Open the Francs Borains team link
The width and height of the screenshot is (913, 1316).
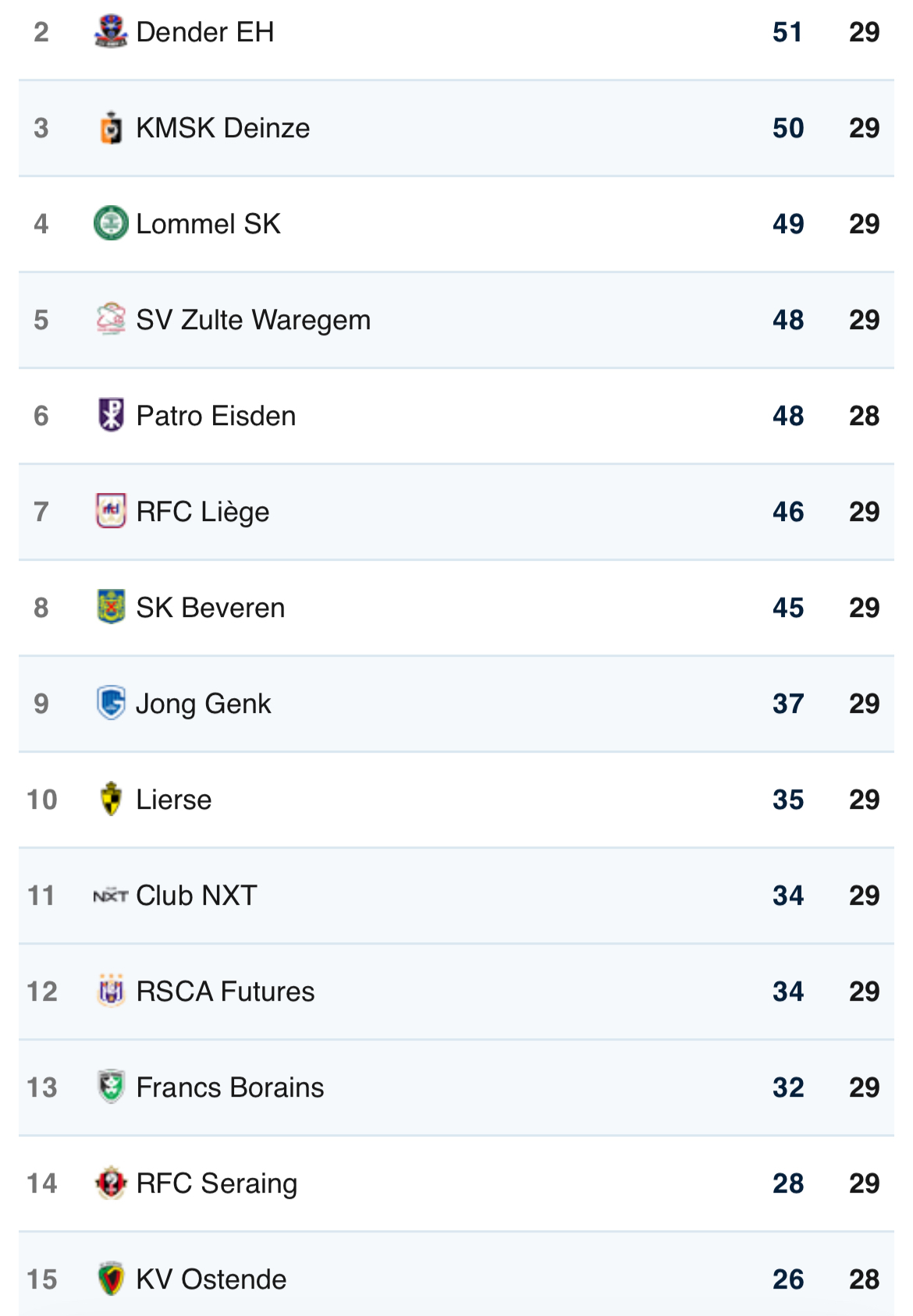(229, 1087)
